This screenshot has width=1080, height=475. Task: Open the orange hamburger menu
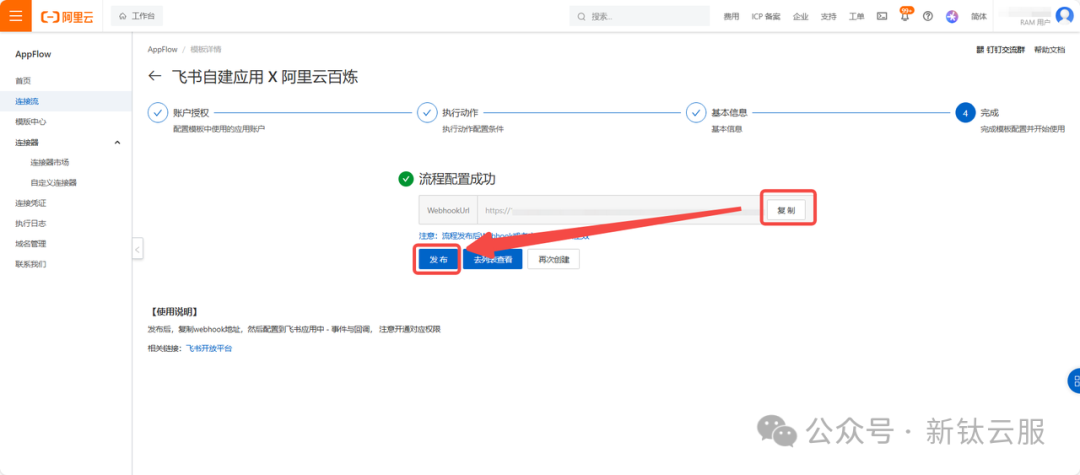tap(15, 16)
